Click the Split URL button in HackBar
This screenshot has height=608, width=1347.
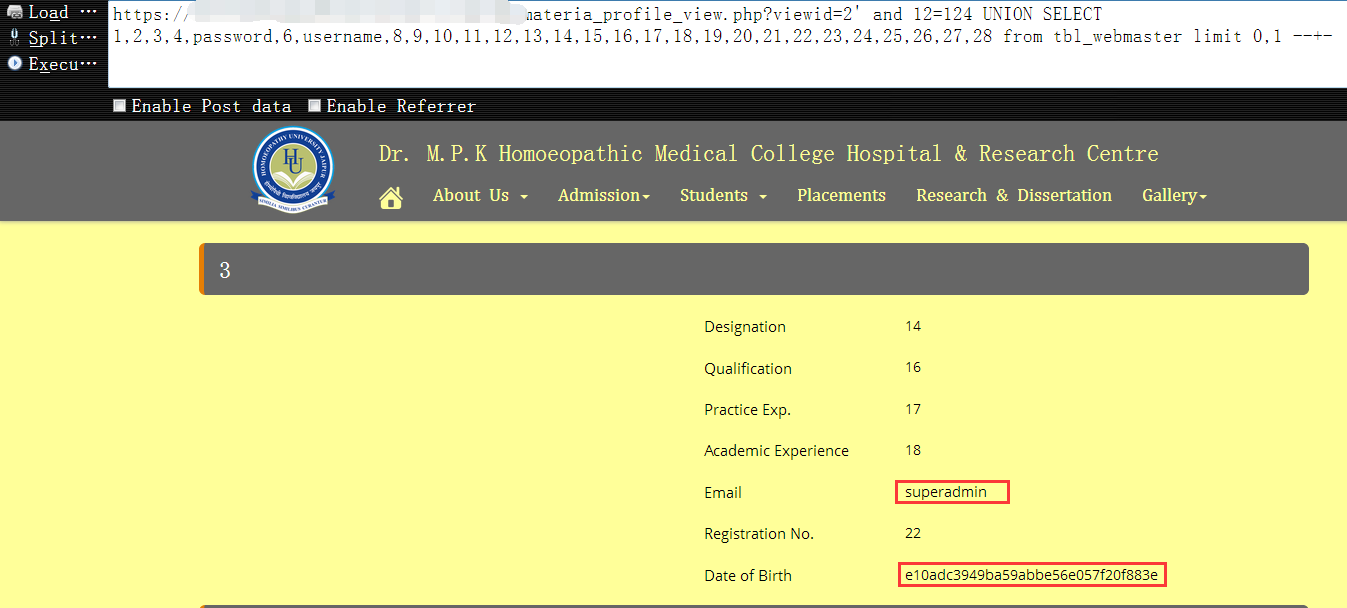point(53,38)
